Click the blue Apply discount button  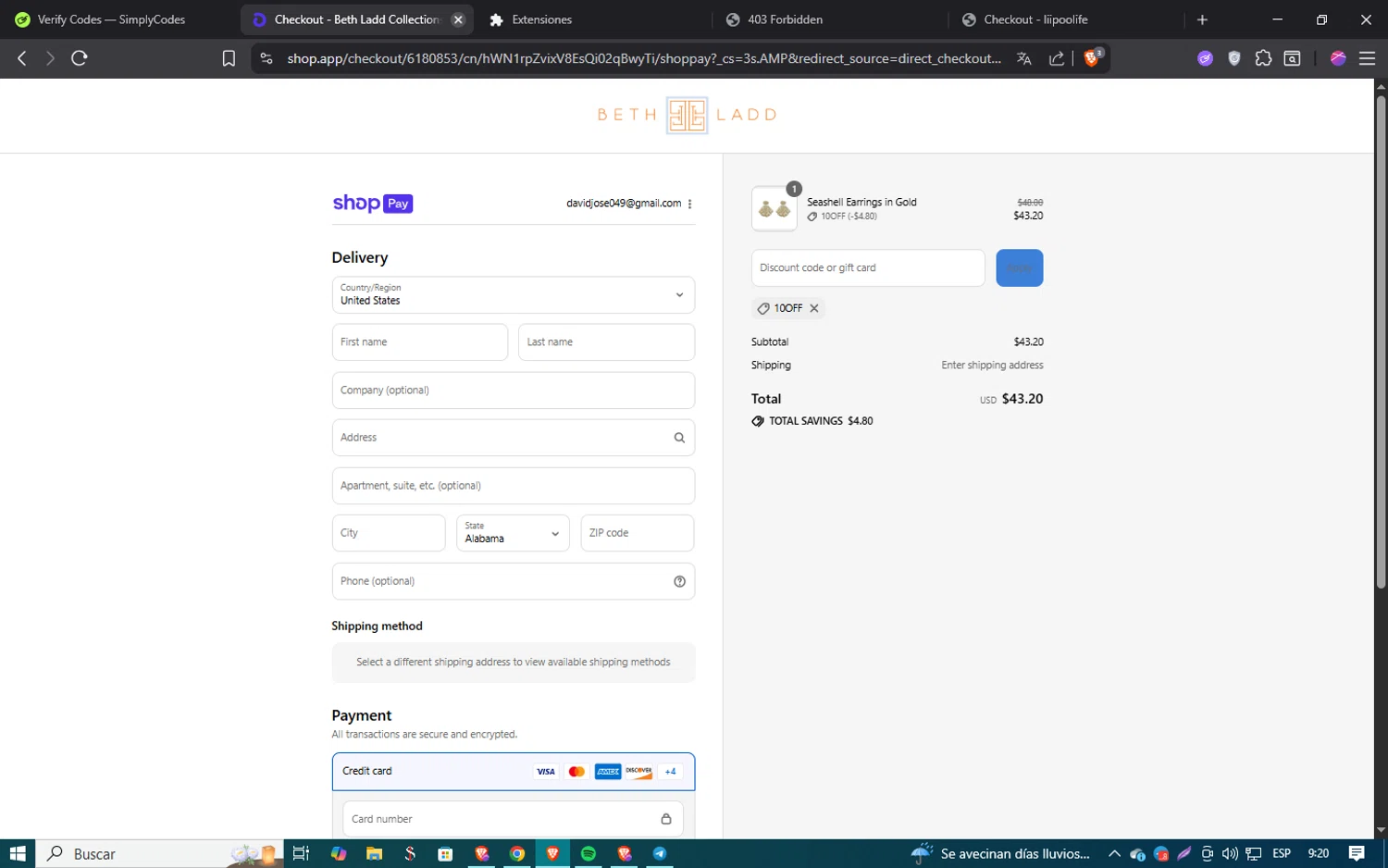pyautogui.click(x=1020, y=268)
